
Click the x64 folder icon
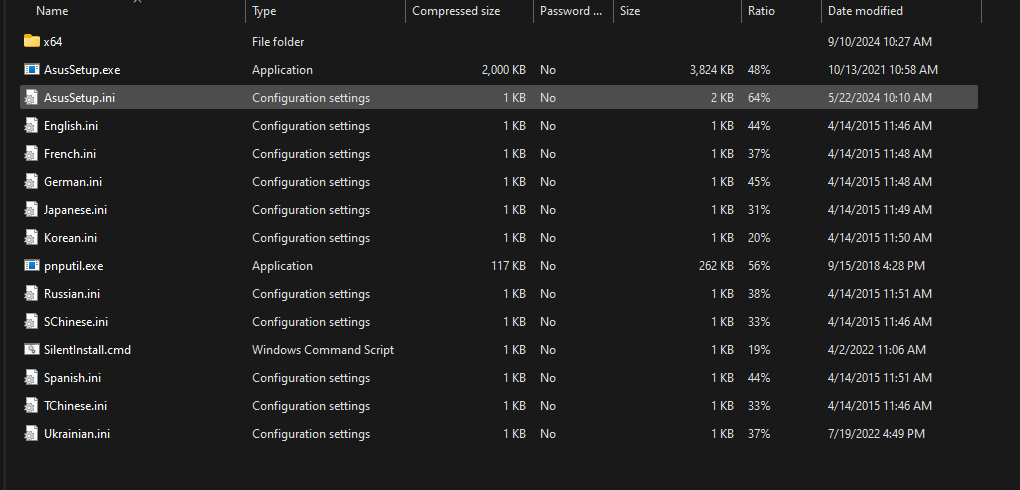tap(31, 42)
